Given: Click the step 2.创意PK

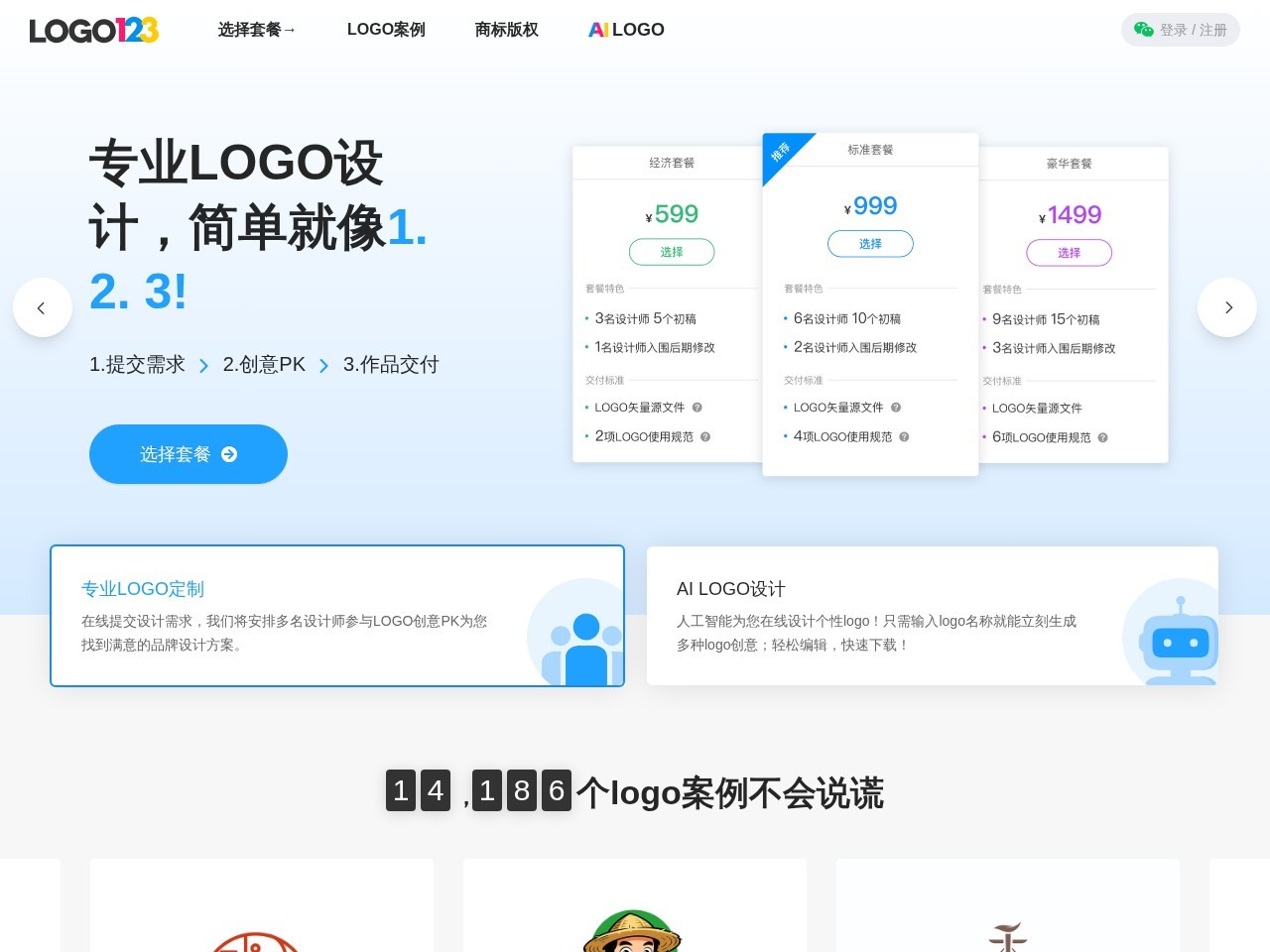Looking at the screenshot, I should coord(264,365).
